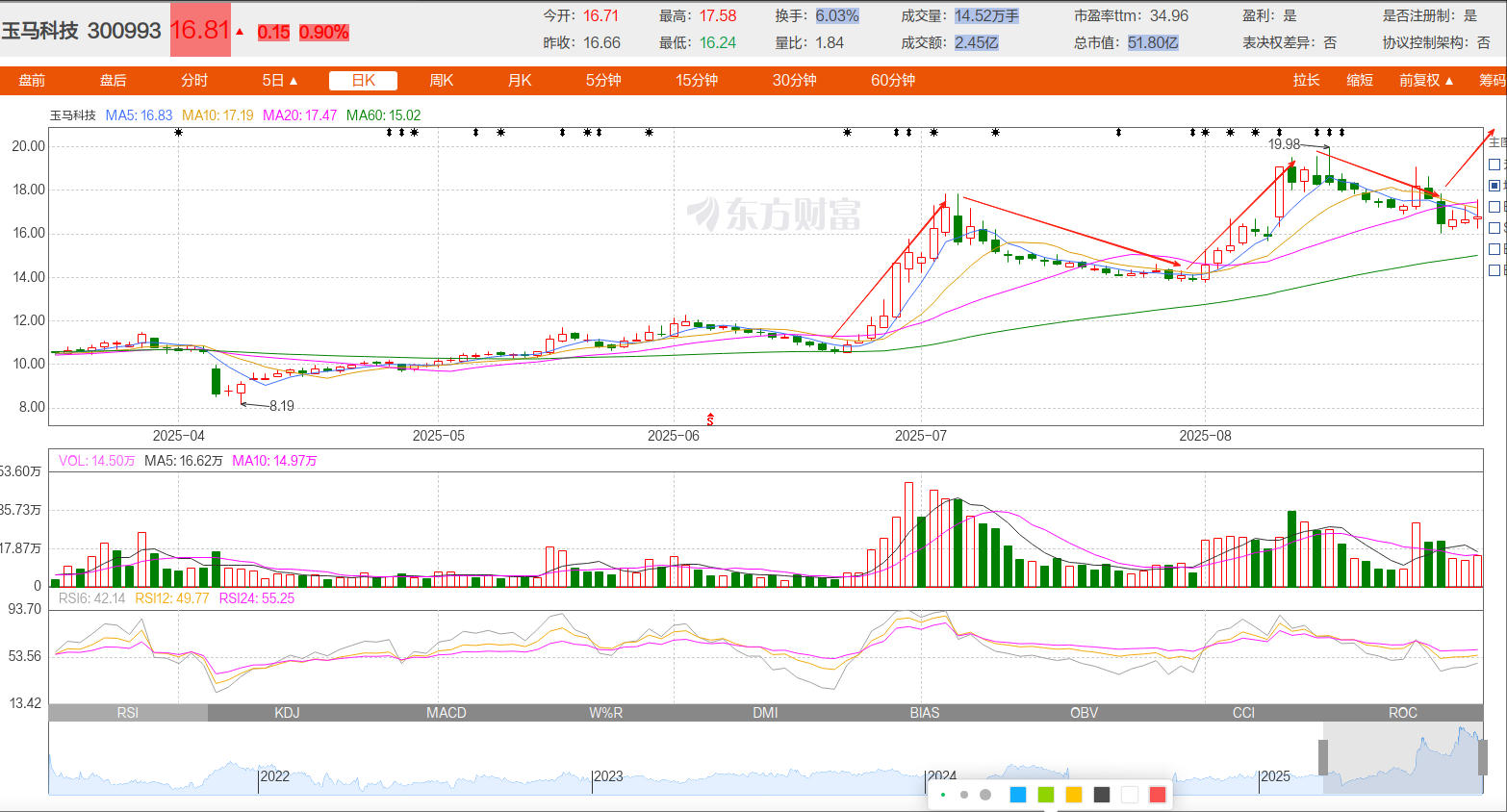Pick the white annotation color
Viewport: 1507px width, 812px height.
[x=1130, y=795]
